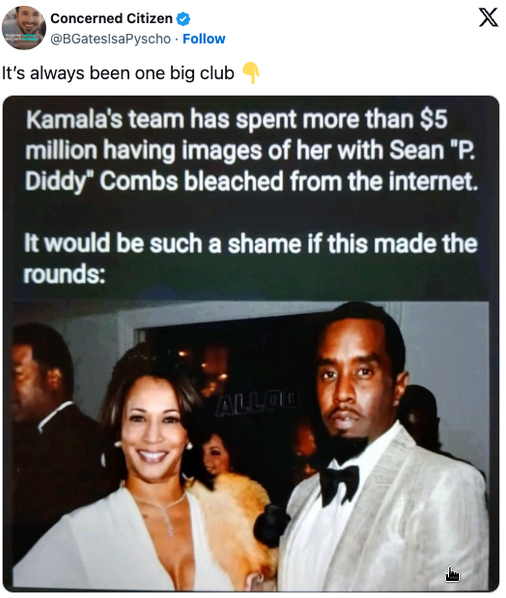Click the "It would be such a shame" caption

click(x=250, y=259)
